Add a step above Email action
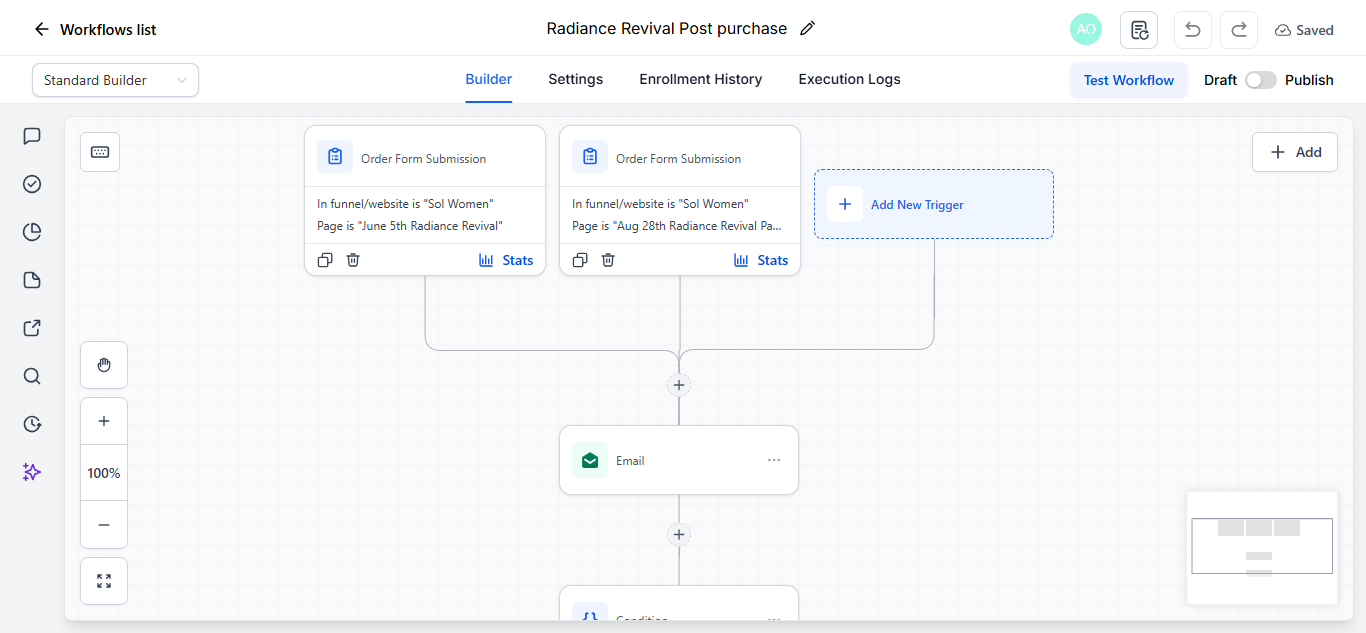1366x633 pixels. click(x=679, y=385)
